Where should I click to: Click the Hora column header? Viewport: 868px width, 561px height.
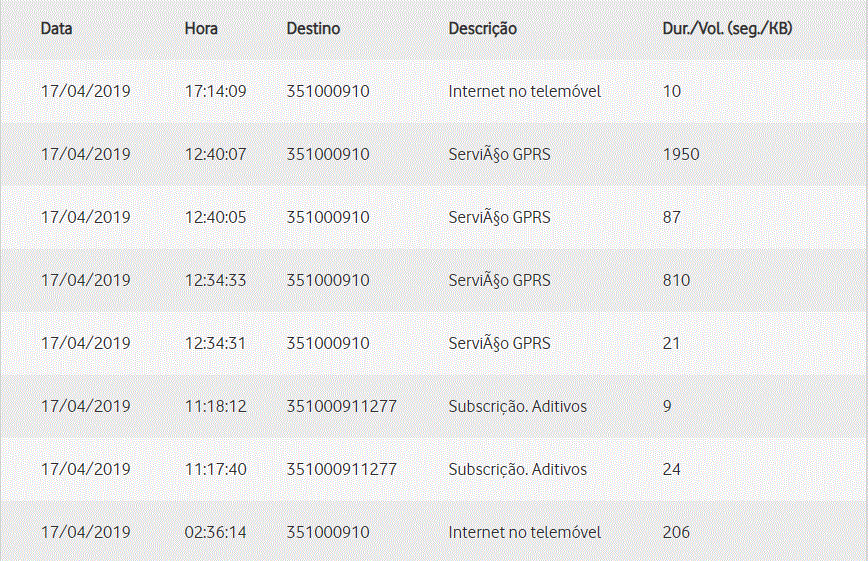201,29
